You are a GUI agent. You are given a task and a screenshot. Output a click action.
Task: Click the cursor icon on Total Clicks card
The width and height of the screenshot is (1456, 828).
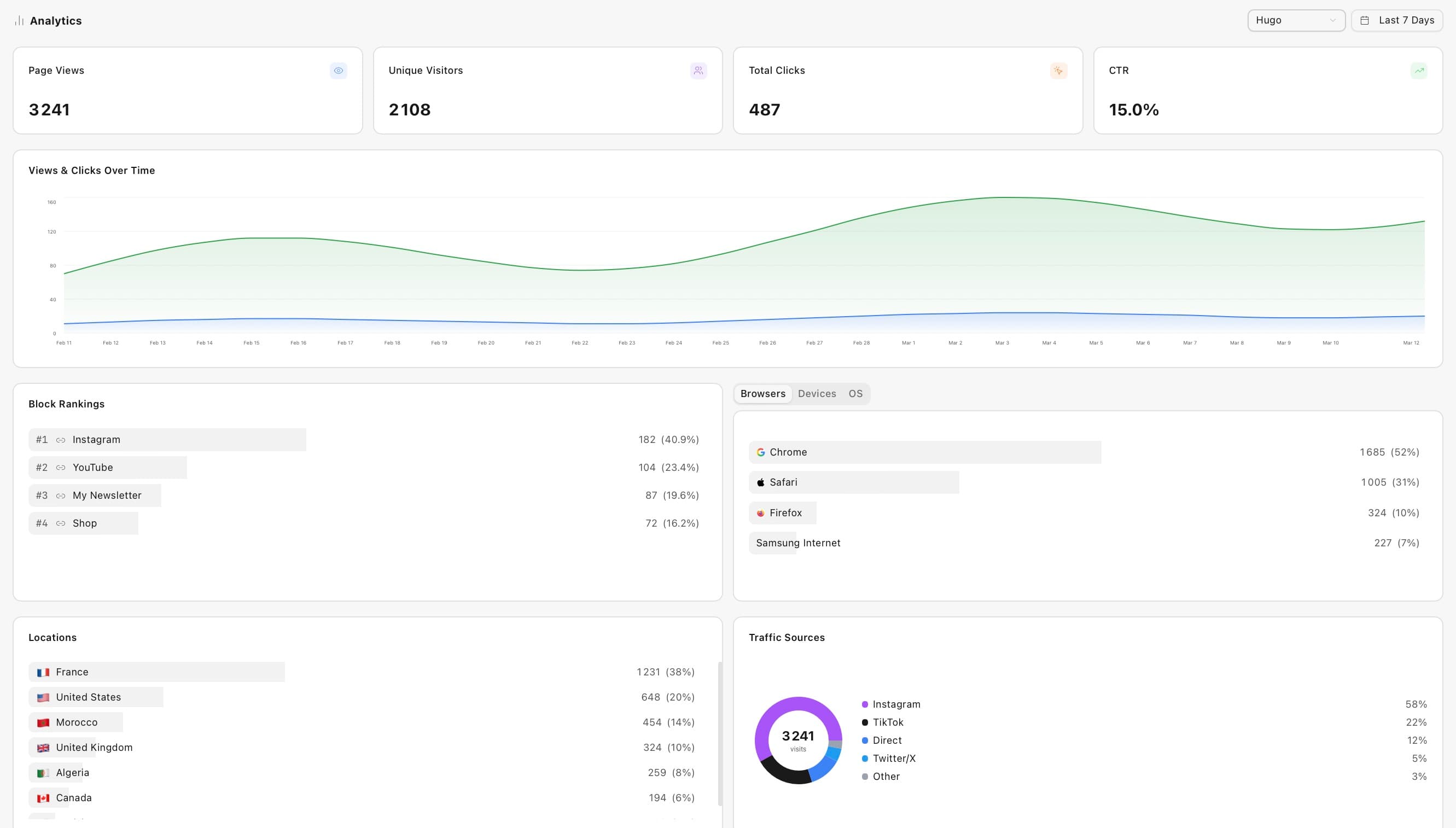[1058, 71]
